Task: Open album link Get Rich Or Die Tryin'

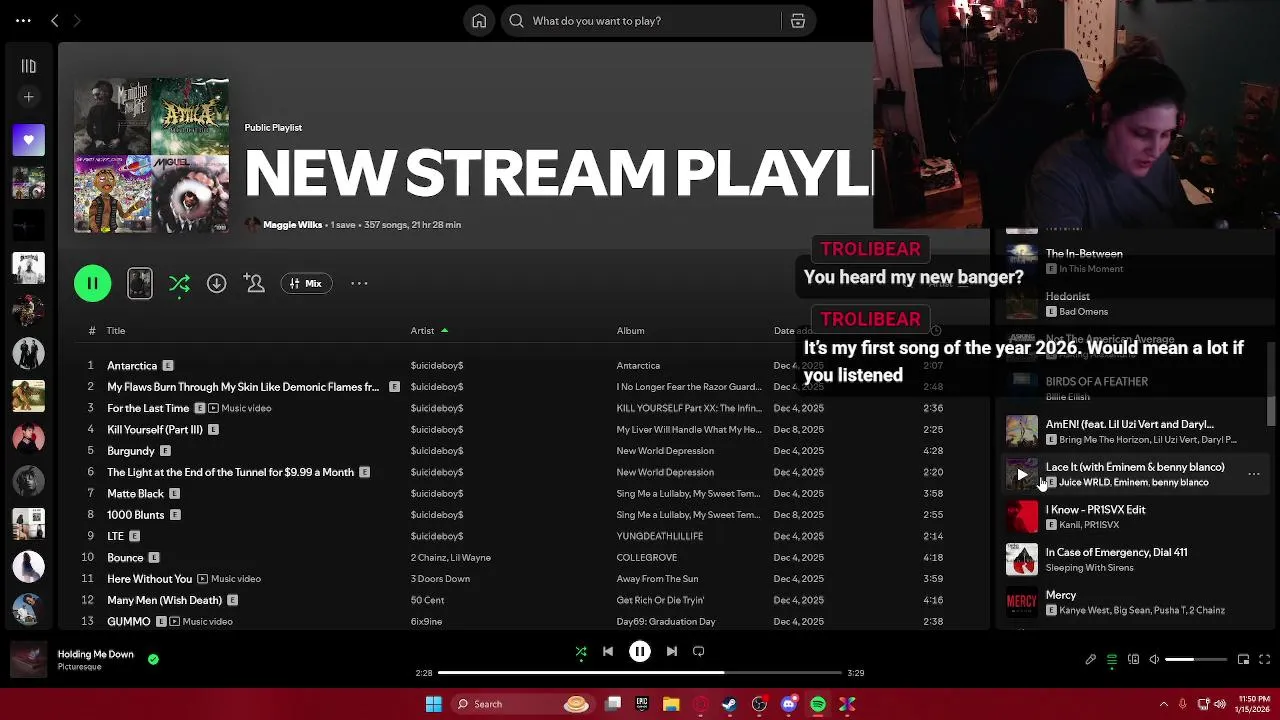Action: 660,600
